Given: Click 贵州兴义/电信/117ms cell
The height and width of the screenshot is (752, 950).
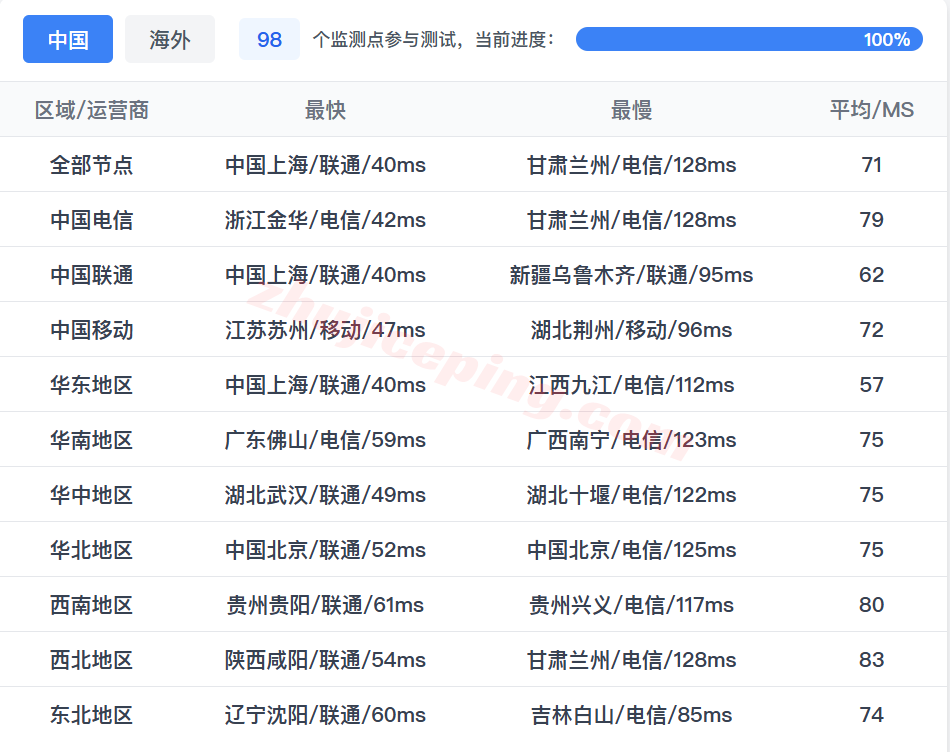Looking at the screenshot, I should [631, 605].
